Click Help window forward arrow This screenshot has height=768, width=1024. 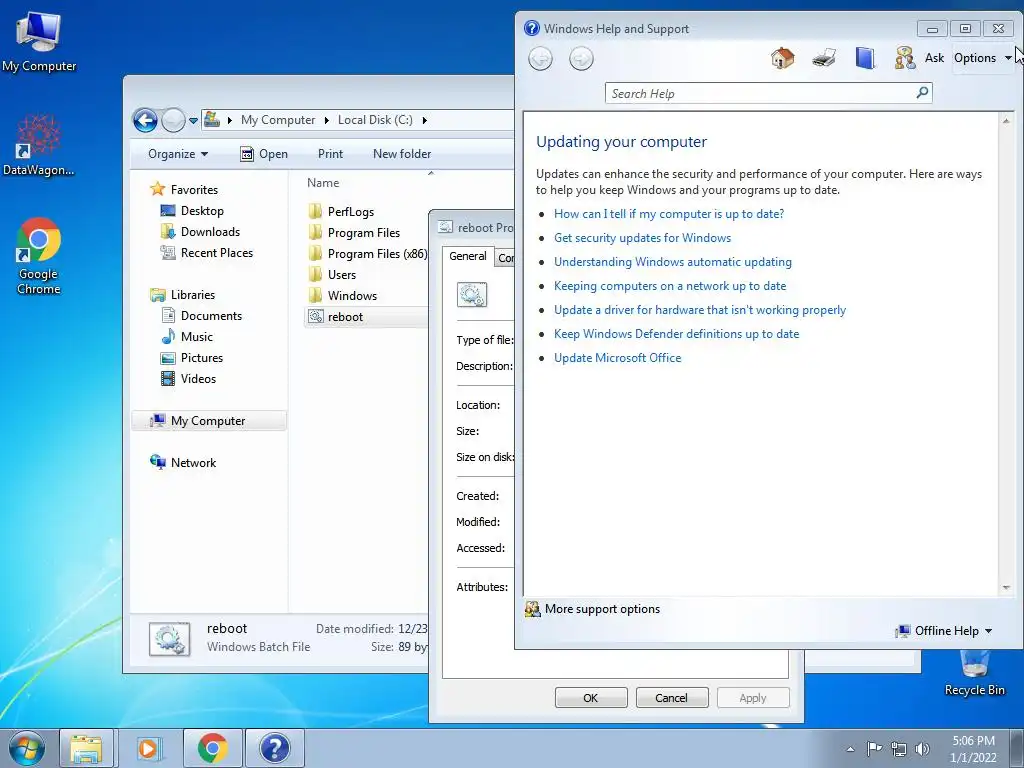[x=581, y=59]
